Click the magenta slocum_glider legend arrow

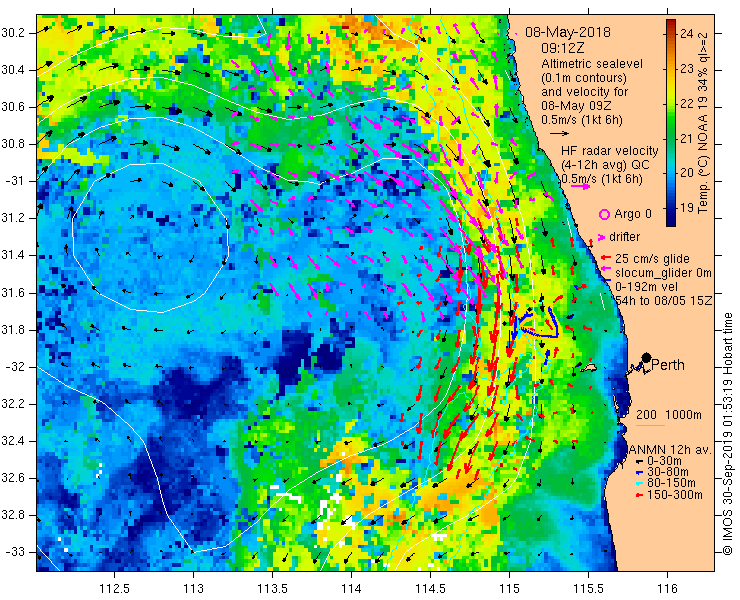click(605, 270)
